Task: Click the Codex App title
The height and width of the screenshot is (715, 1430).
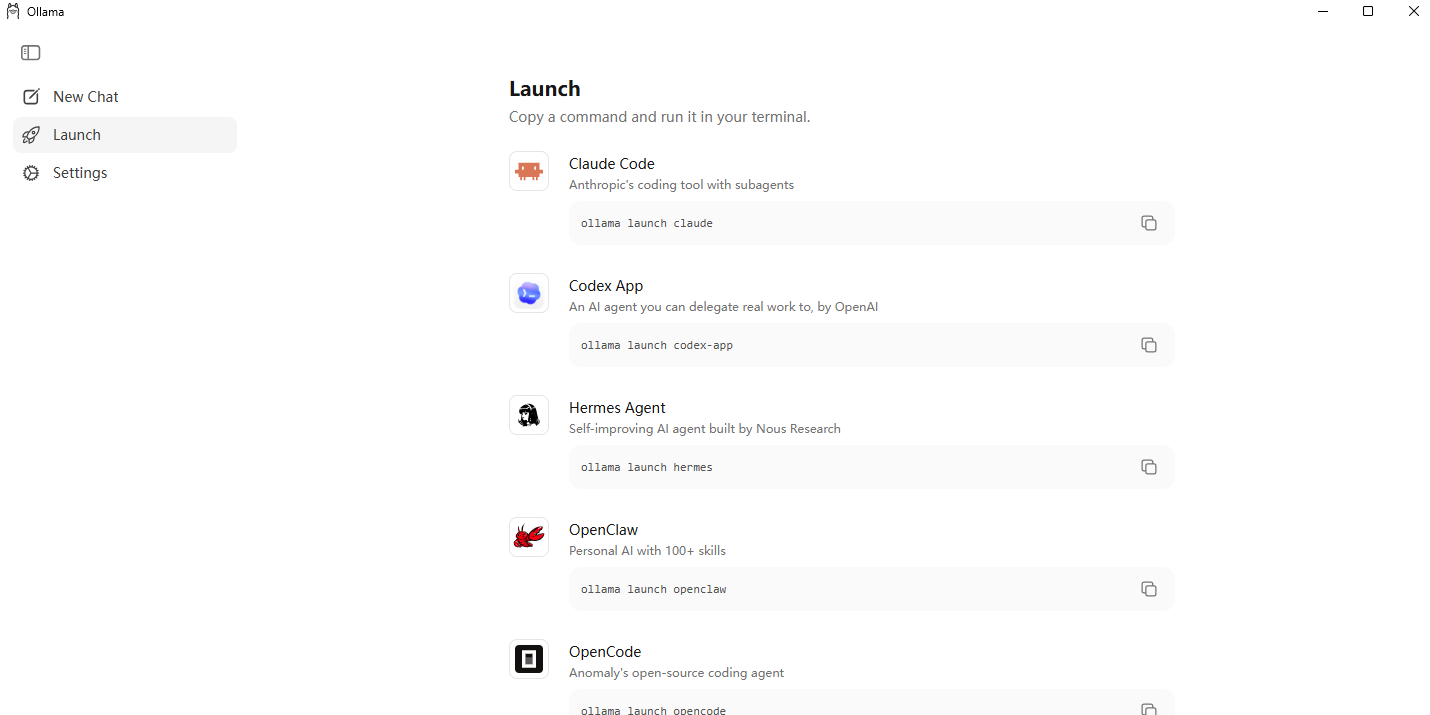Action: (x=606, y=286)
